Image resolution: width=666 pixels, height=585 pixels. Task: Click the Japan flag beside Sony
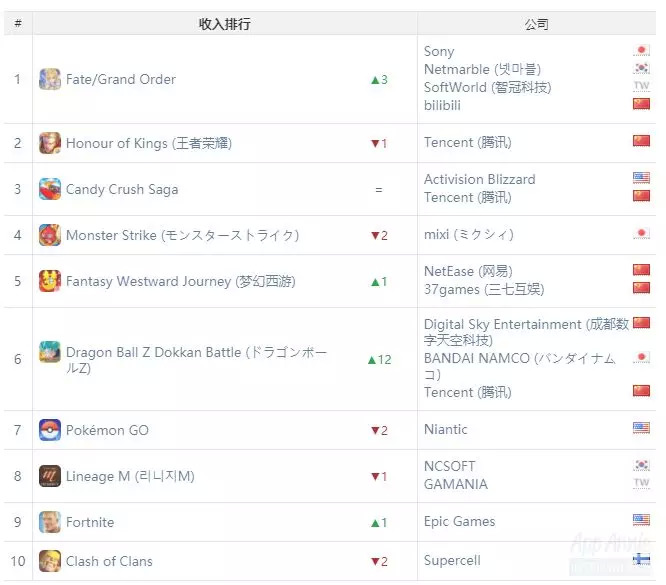pyautogui.click(x=641, y=51)
